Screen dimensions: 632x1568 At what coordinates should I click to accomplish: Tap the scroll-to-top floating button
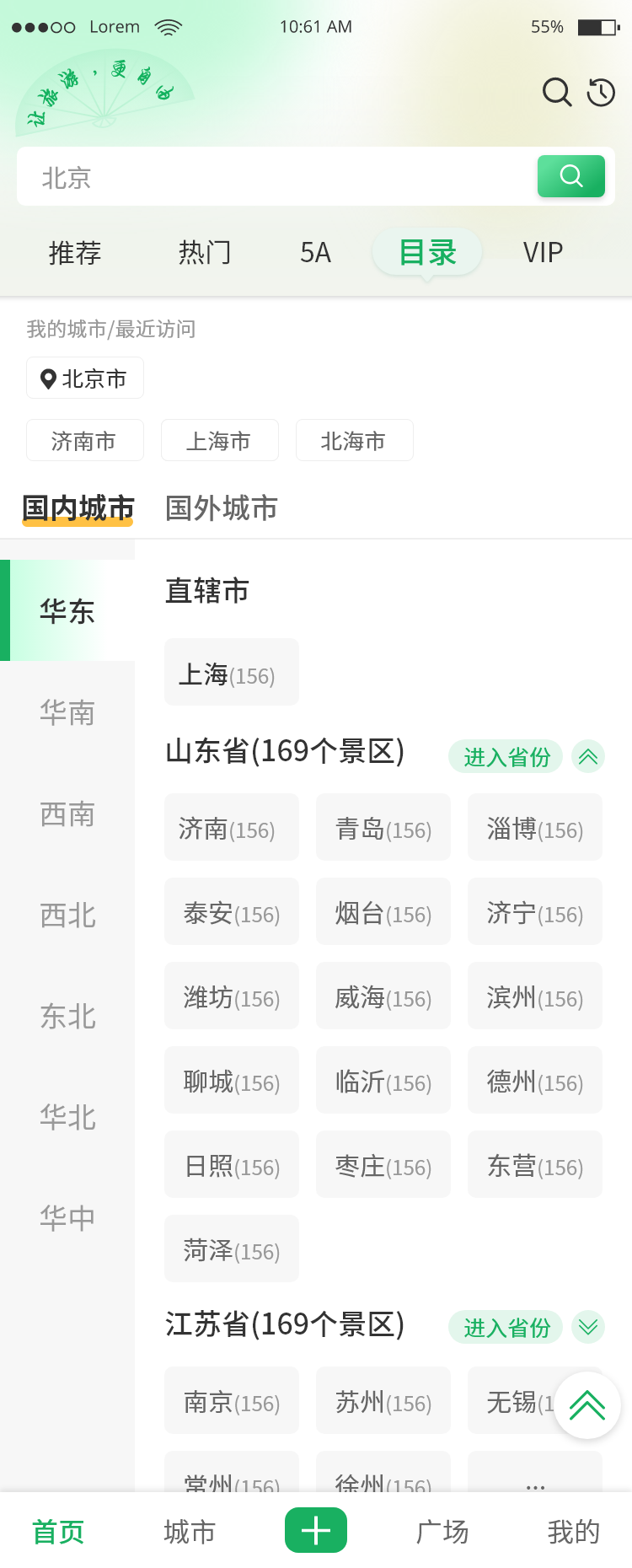pos(587,1405)
